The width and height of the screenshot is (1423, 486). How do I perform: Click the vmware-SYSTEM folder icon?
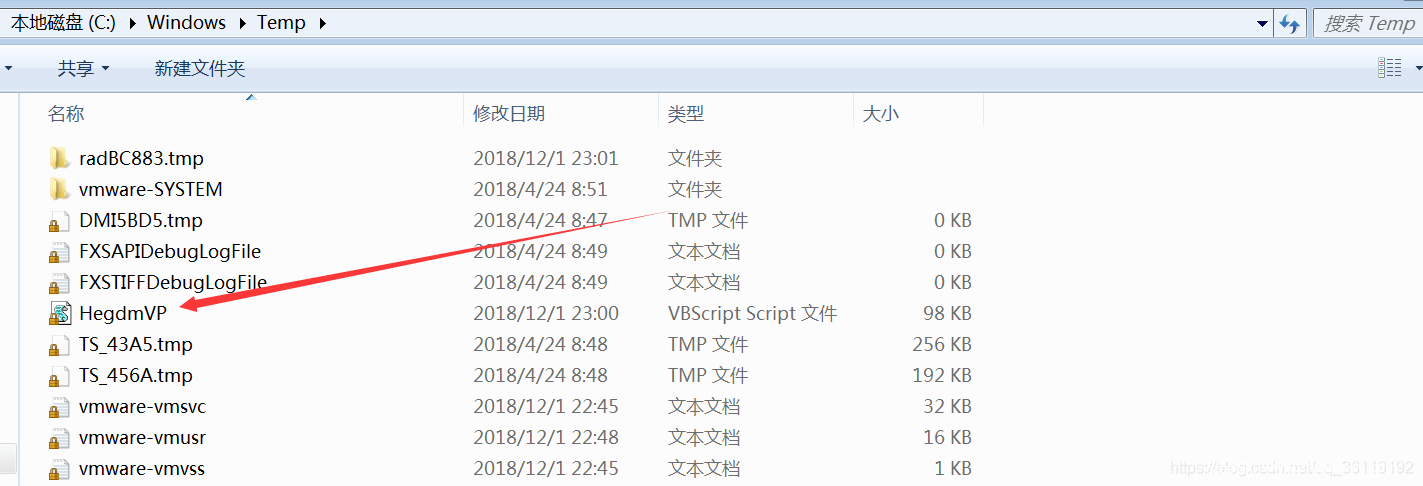[60, 189]
